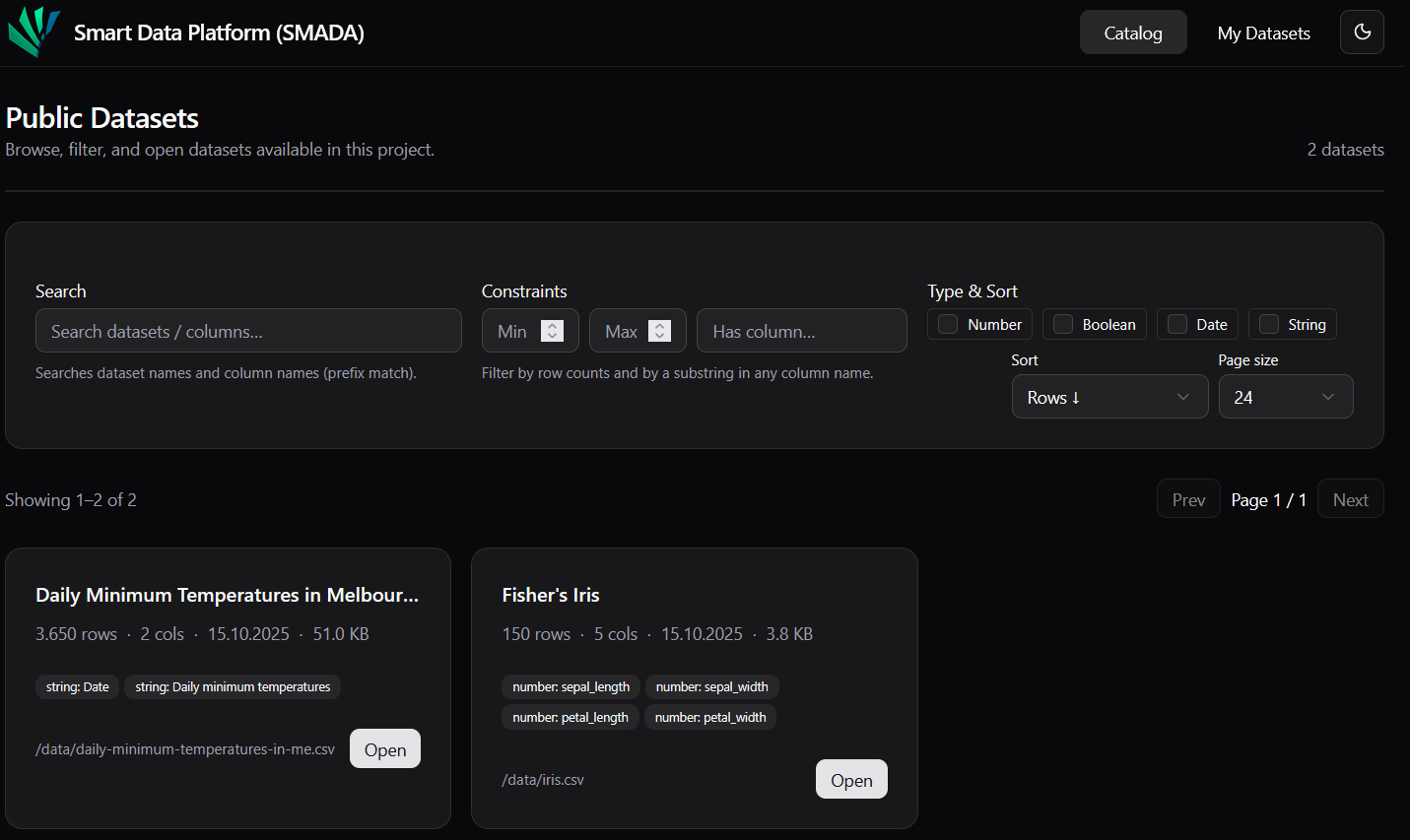Screen dimensions: 1410x840
Task: Open the Fisher's Iris dataset
Action: point(851,780)
